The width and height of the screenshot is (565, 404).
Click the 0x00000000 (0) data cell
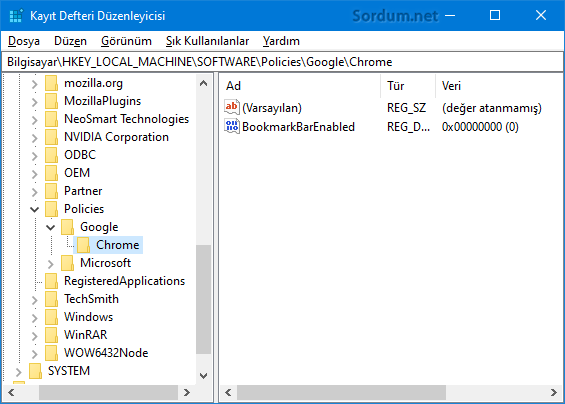tap(480, 127)
